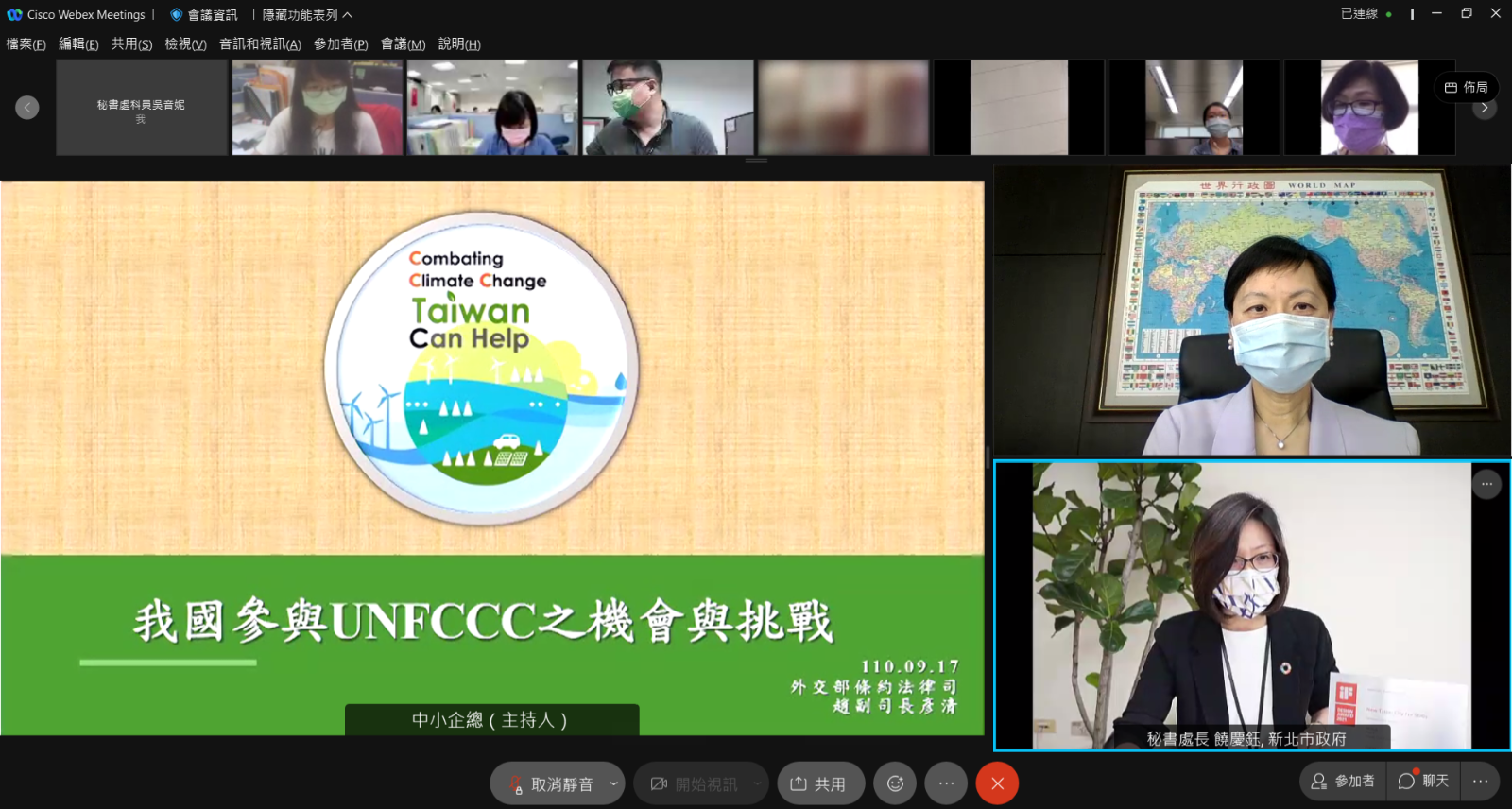Expand audio options arrow next to 取消靜音

[613, 783]
